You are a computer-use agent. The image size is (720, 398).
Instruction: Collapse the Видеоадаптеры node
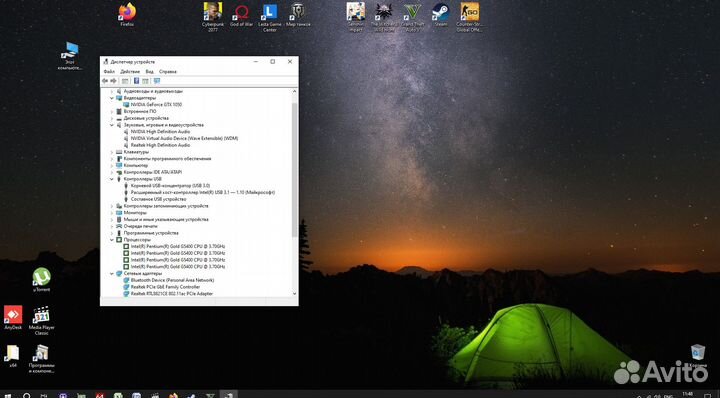pos(112,98)
